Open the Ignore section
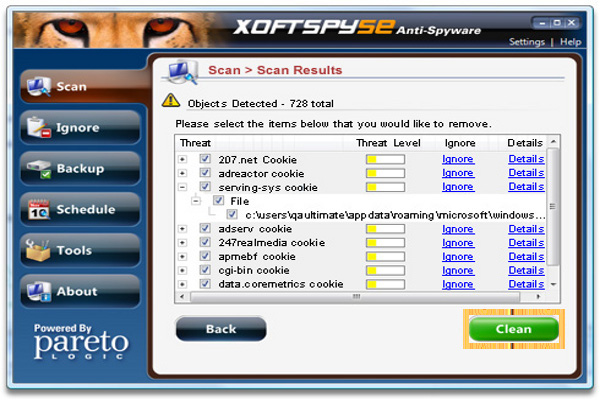The width and height of the screenshot is (600, 400). [x=80, y=127]
